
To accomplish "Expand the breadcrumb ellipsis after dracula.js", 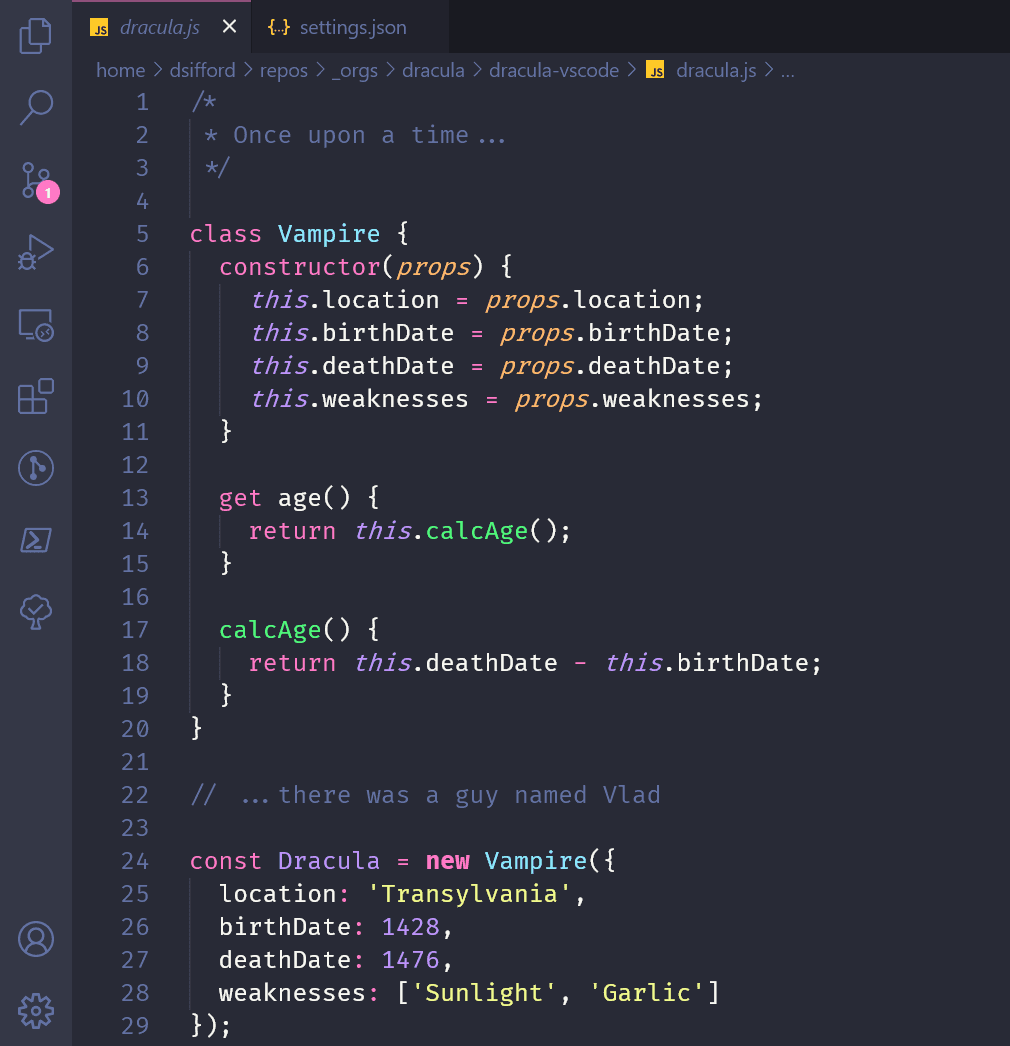I will click(x=787, y=70).
